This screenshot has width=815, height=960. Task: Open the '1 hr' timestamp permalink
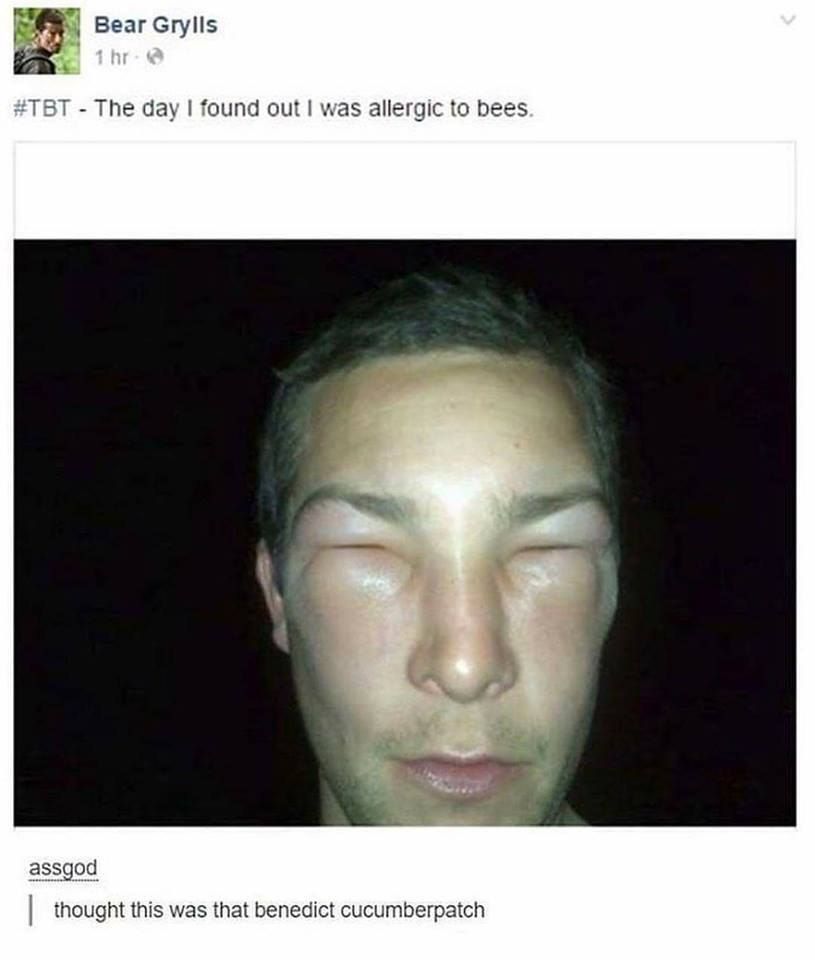(x=112, y=58)
